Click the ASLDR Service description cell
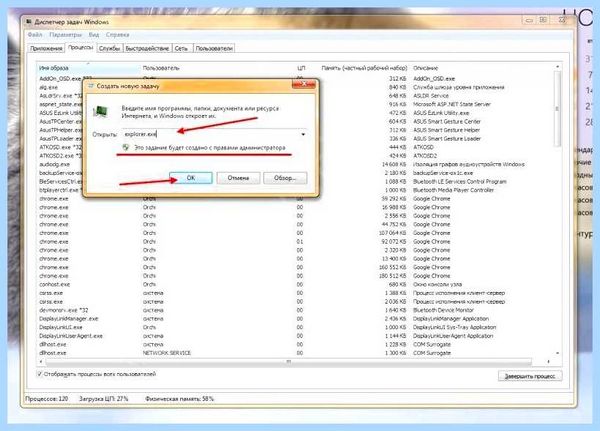The width and height of the screenshot is (600, 431). click(430, 96)
